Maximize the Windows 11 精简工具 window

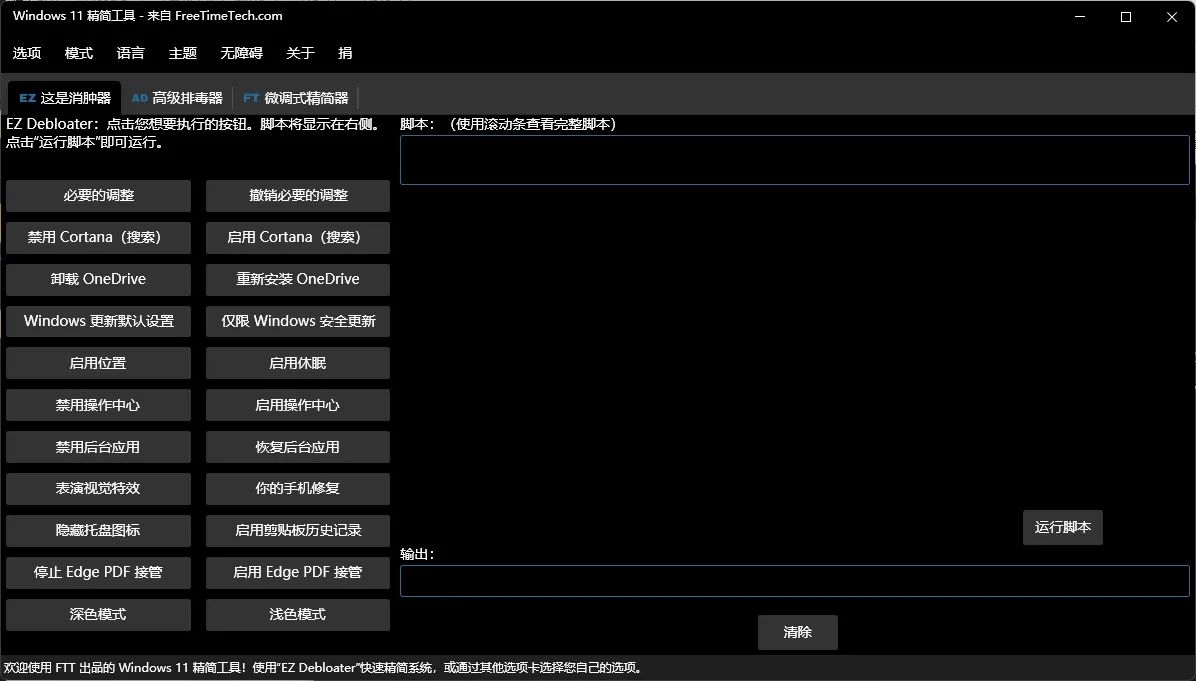[x=1126, y=17]
